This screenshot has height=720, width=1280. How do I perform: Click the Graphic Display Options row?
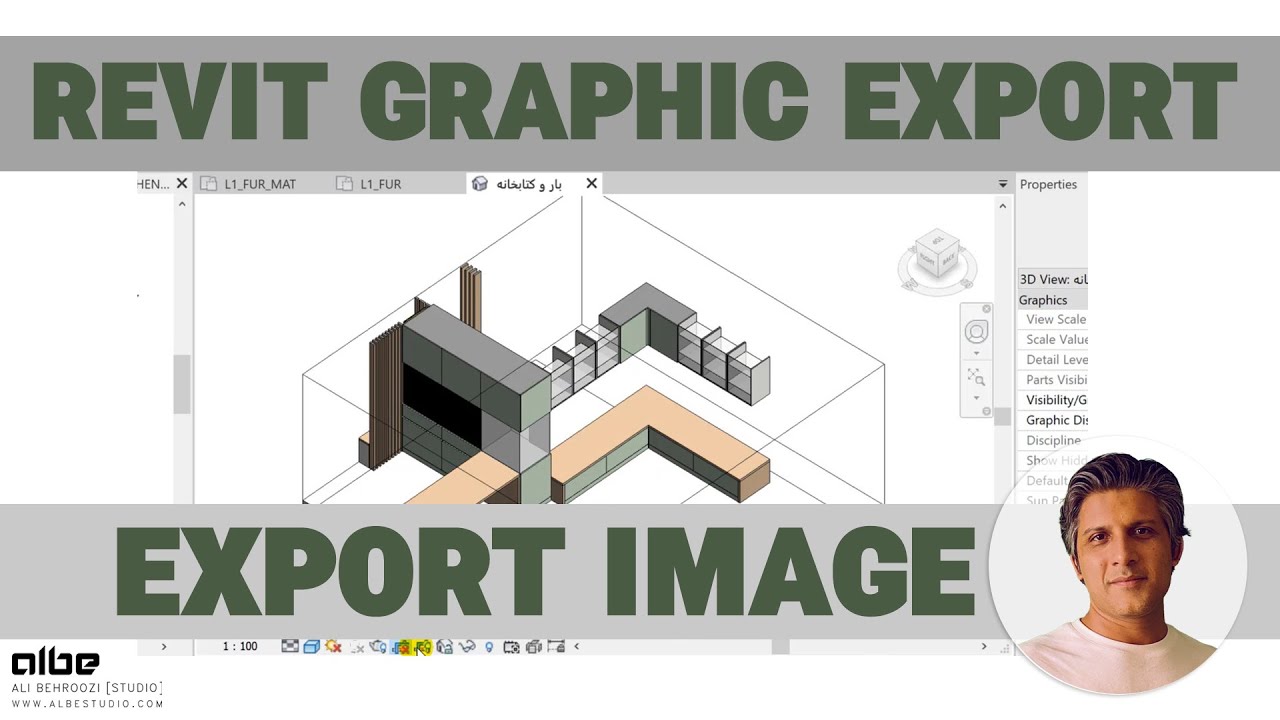(x=1052, y=420)
